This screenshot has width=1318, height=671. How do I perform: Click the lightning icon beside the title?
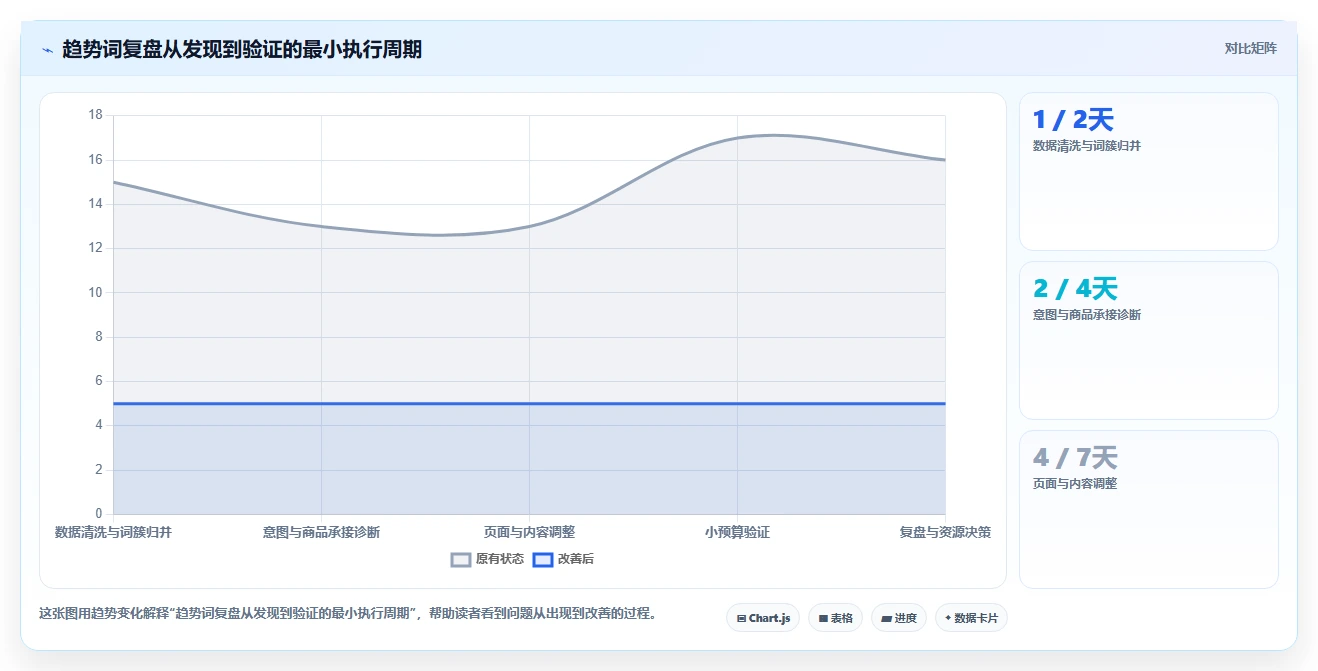(47, 49)
